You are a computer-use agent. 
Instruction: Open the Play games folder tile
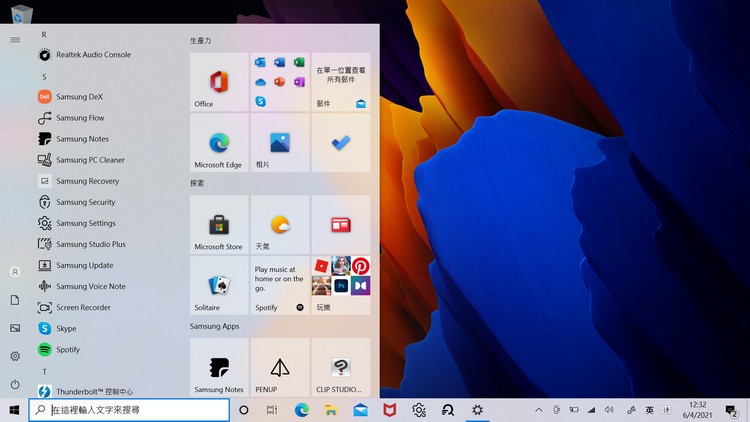(x=341, y=285)
